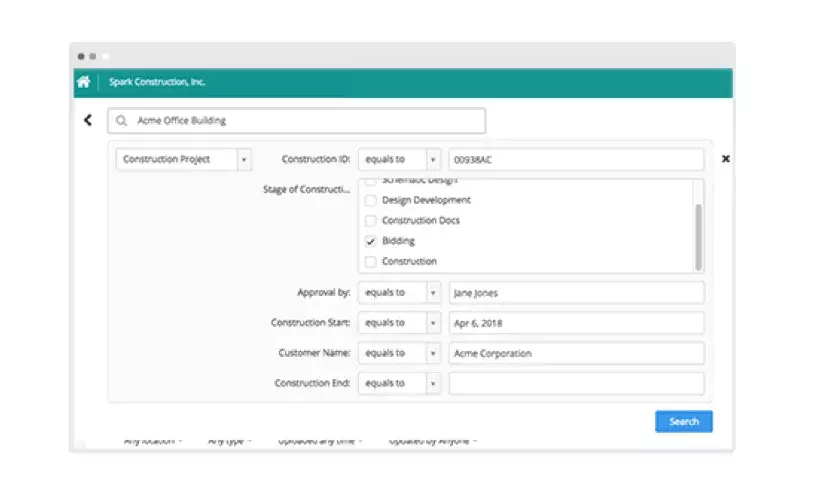
Task: Focus the Acme Office Building search field
Action: 297,121
